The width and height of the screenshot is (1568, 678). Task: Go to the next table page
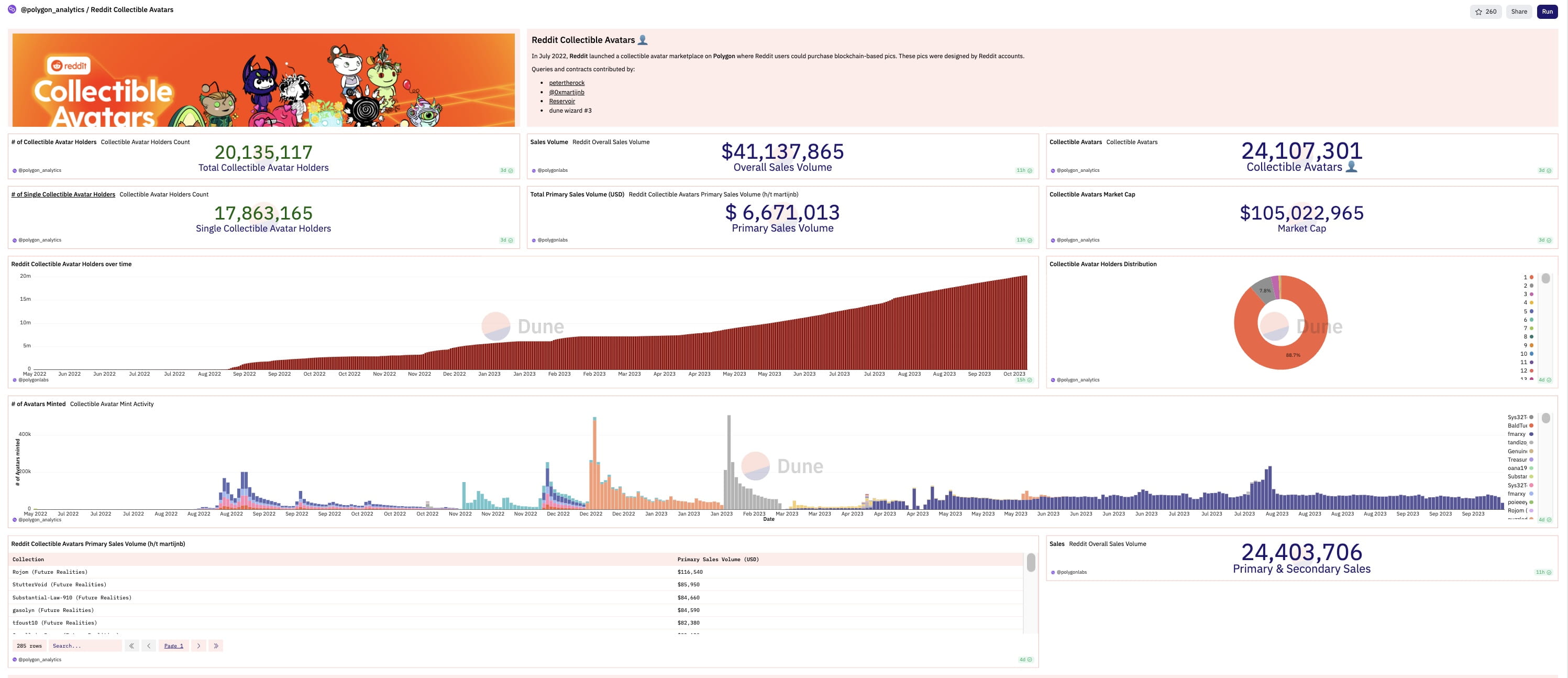tap(198, 646)
